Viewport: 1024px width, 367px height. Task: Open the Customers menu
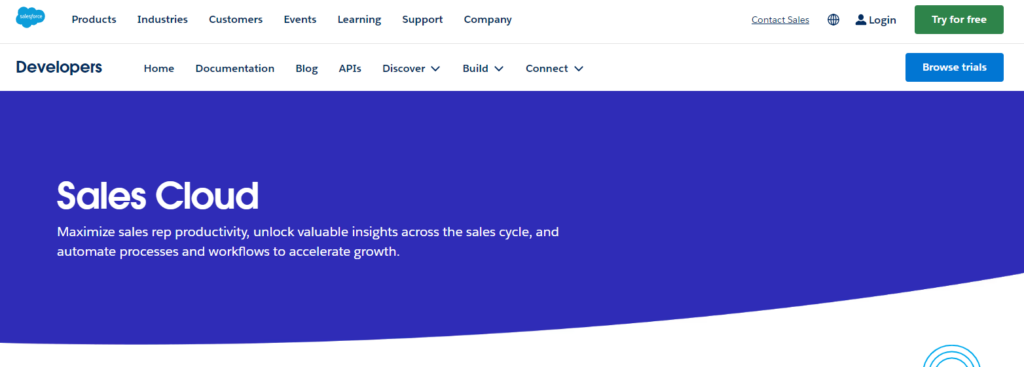(236, 20)
